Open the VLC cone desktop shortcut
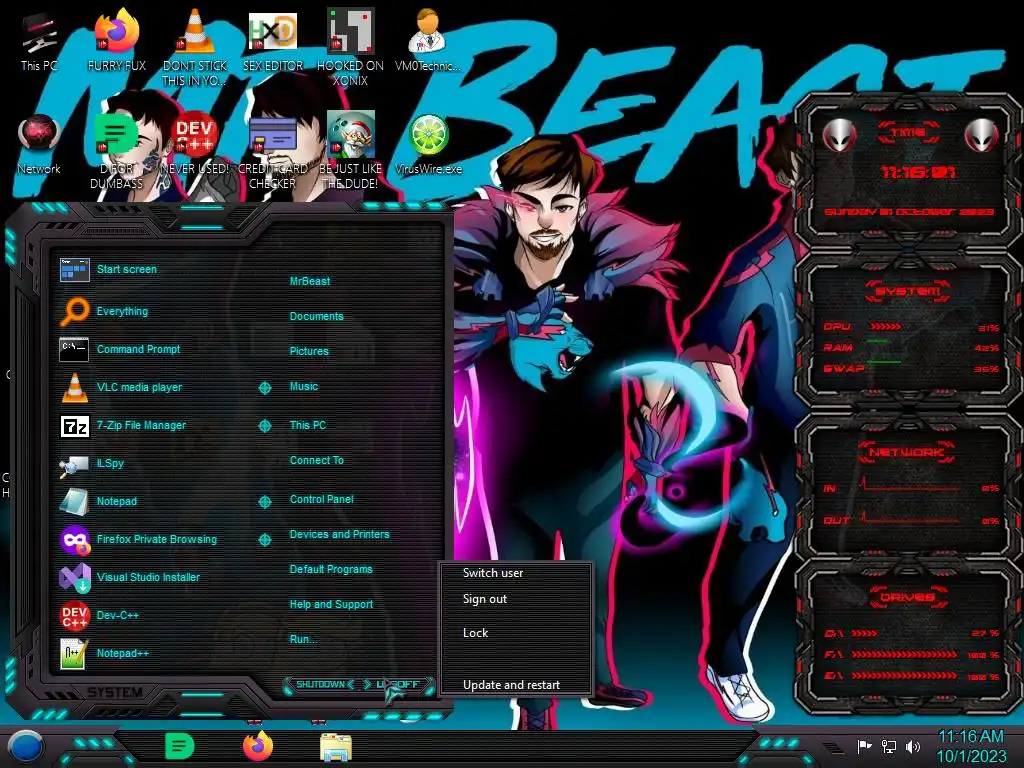This screenshot has width=1024, height=768. coord(195,47)
